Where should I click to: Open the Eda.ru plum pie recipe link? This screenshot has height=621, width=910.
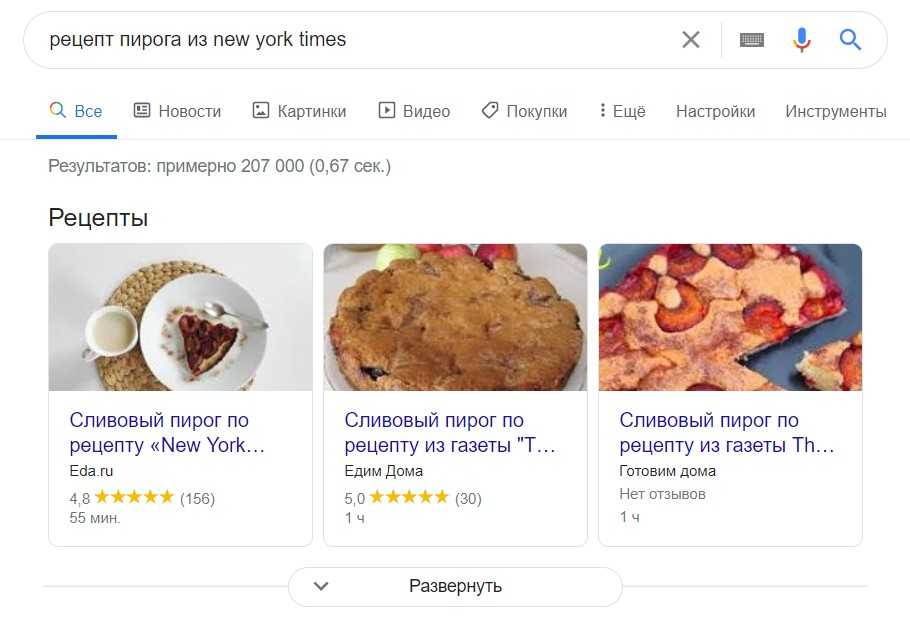click(167, 432)
